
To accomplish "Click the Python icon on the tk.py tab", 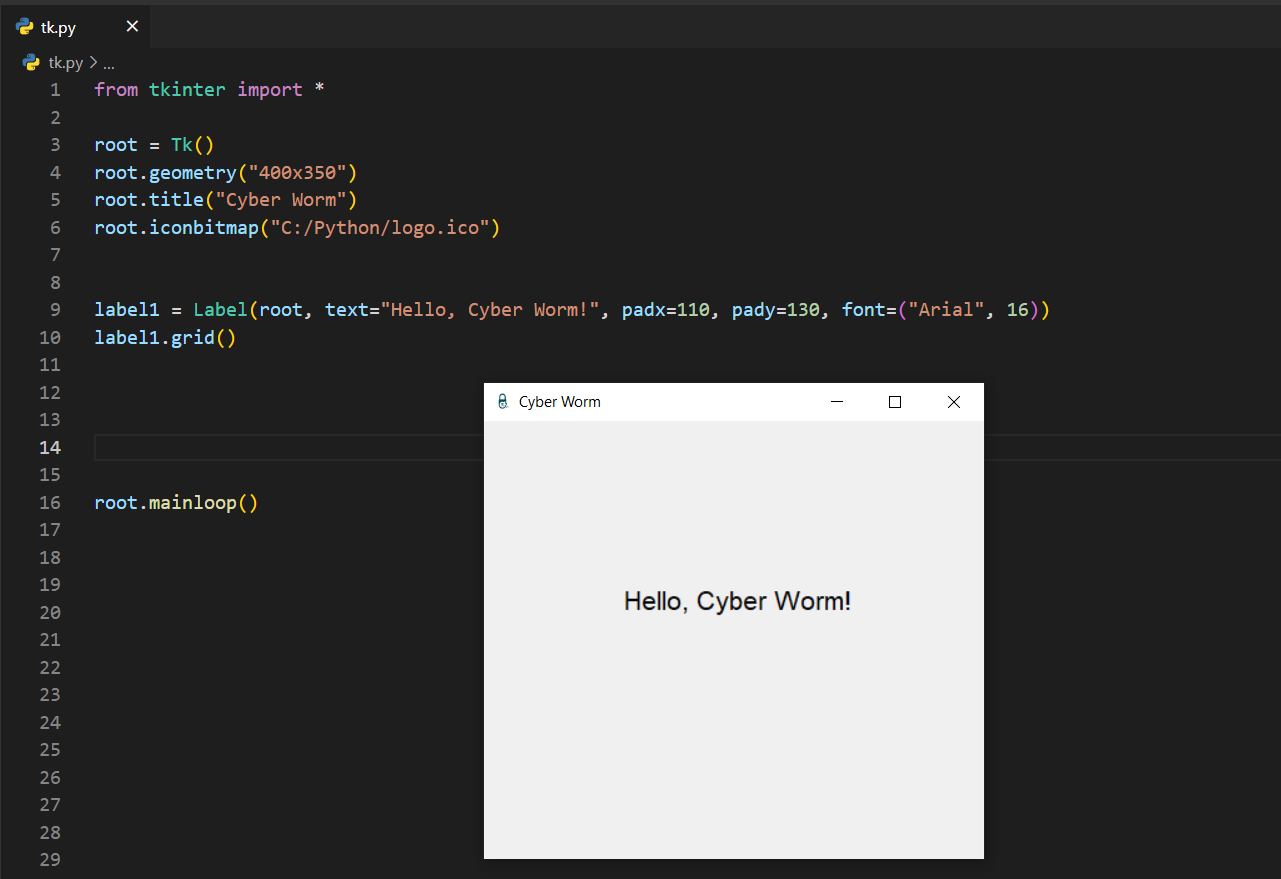I will point(25,27).
